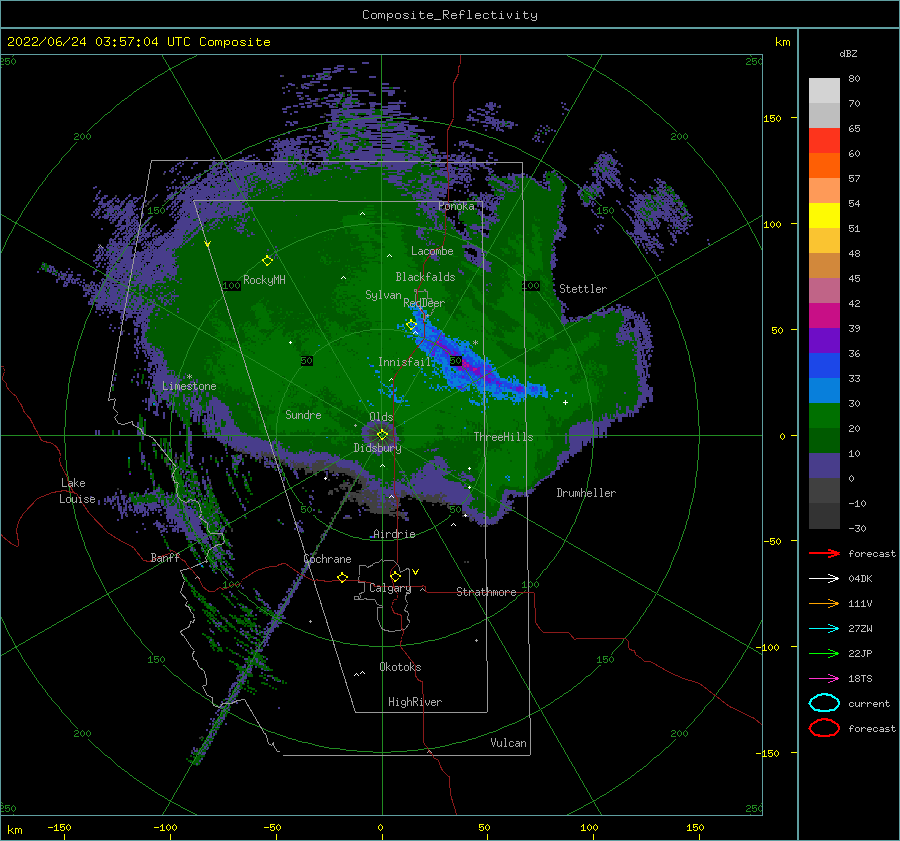Viewport: 900px width, 841px height.
Task: Click the yellow diamond marker near RockyMH
Action: click(x=267, y=261)
